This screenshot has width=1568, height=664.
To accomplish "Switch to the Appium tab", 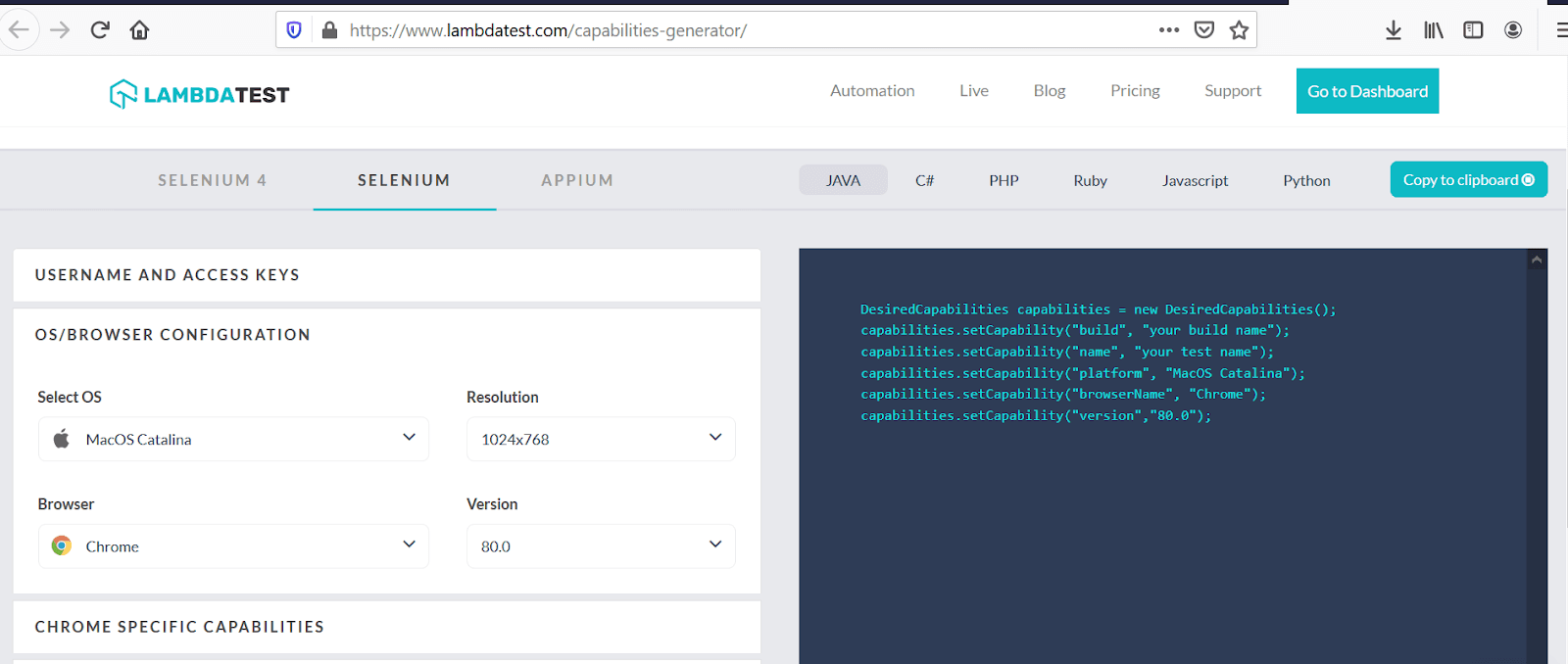I will [x=577, y=180].
